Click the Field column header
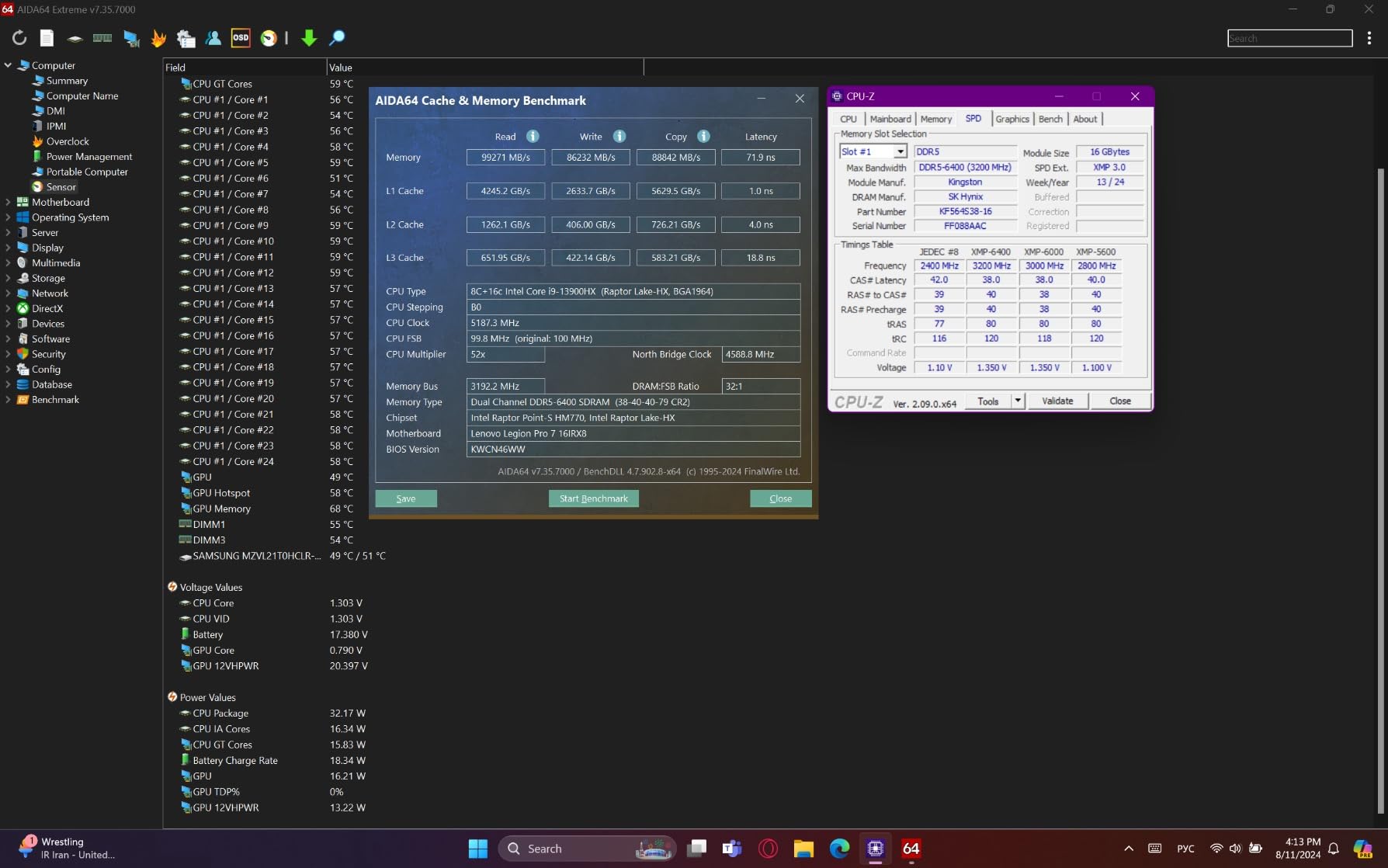This screenshot has width=1388, height=868. coord(245,68)
